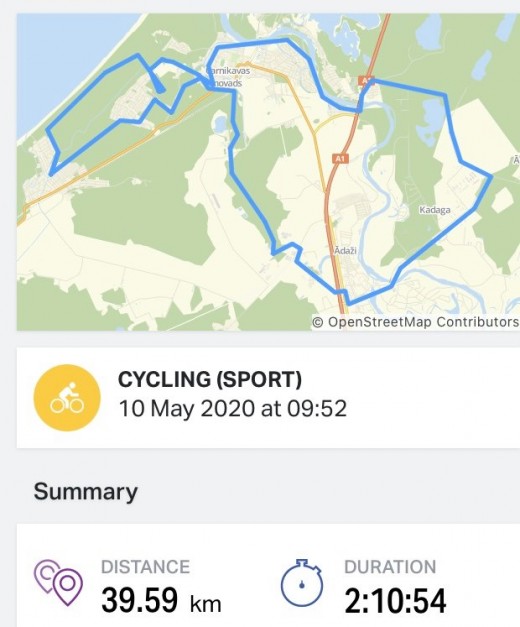Click the date 10 May 2020 at 09:52
520x627 pixels.
232,409
